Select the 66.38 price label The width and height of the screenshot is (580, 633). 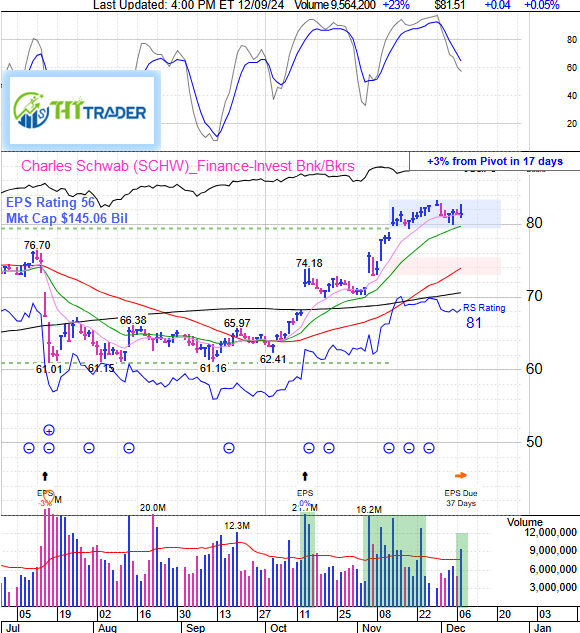[133, 320]
